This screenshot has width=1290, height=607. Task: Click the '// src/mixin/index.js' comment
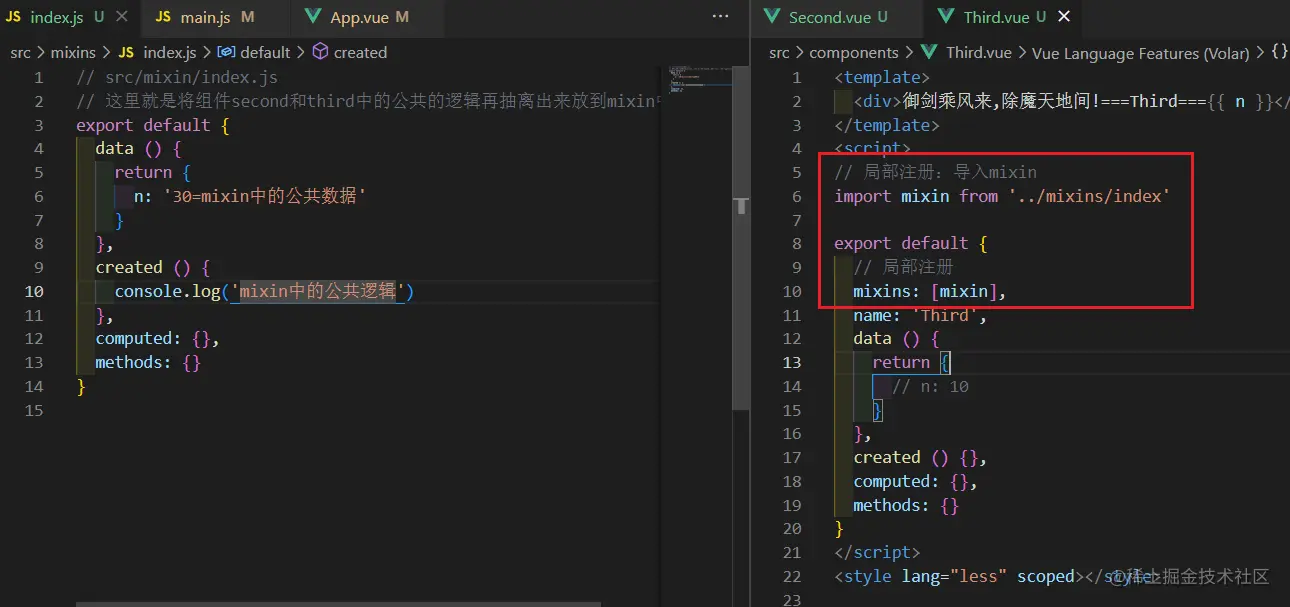pos(177,77)
